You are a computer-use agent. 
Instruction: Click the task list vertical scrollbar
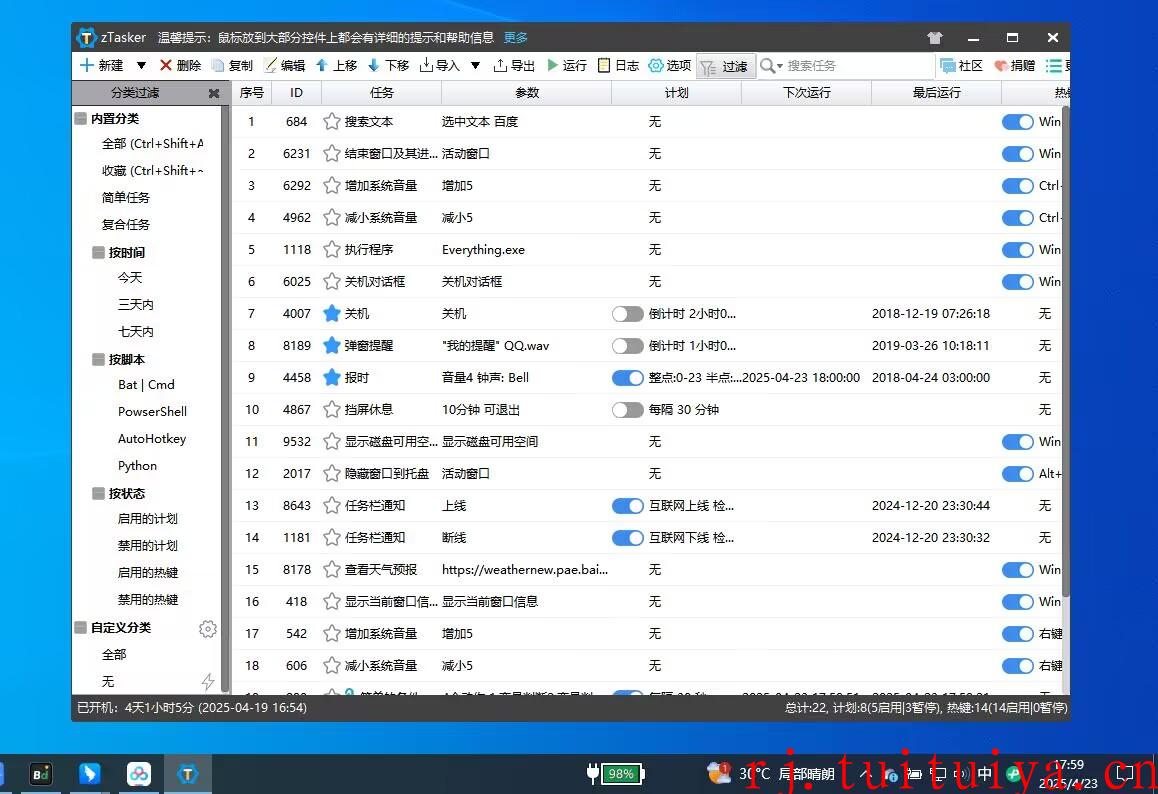(1066, 352)
